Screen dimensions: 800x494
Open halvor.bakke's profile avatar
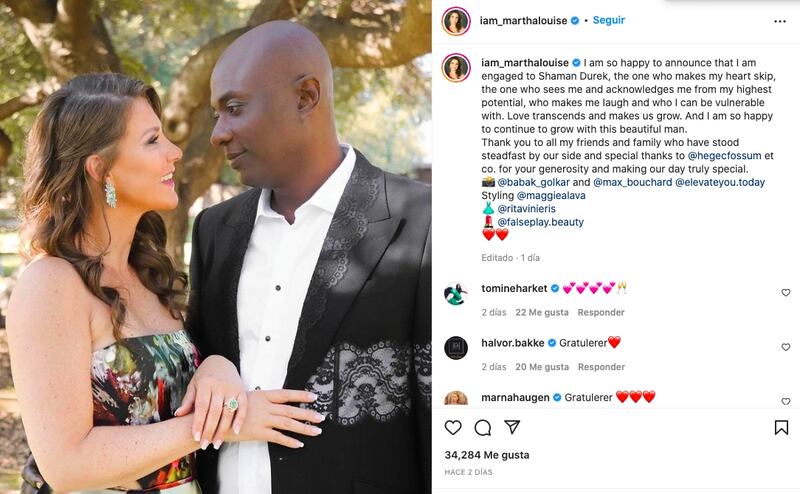456,348
